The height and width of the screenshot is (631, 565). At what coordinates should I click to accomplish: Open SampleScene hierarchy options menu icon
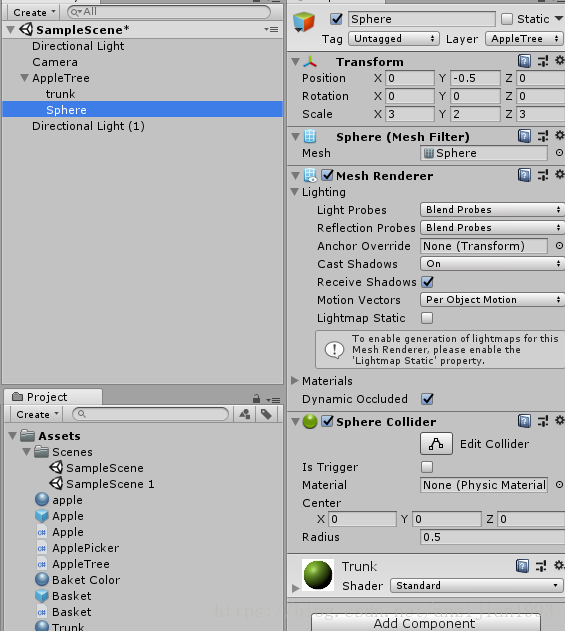pos(271,29)
